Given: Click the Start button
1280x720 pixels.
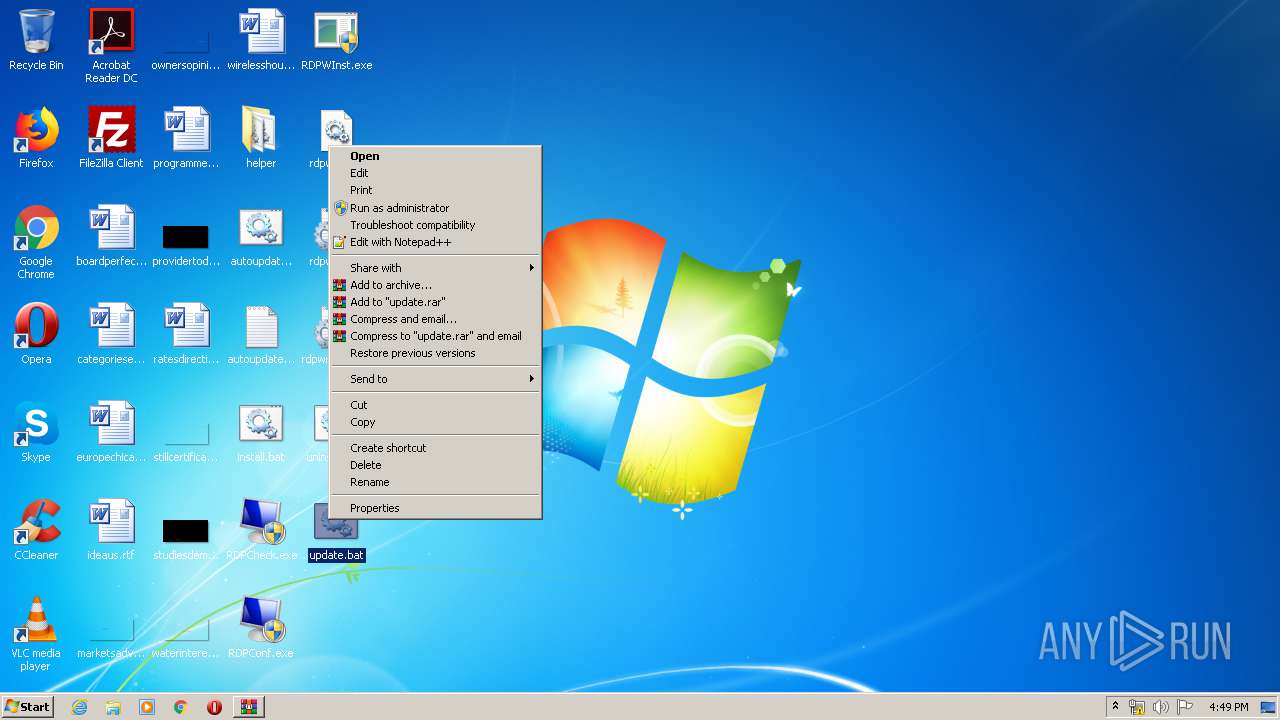Looking at the screenshot, I should click(27, 707).
